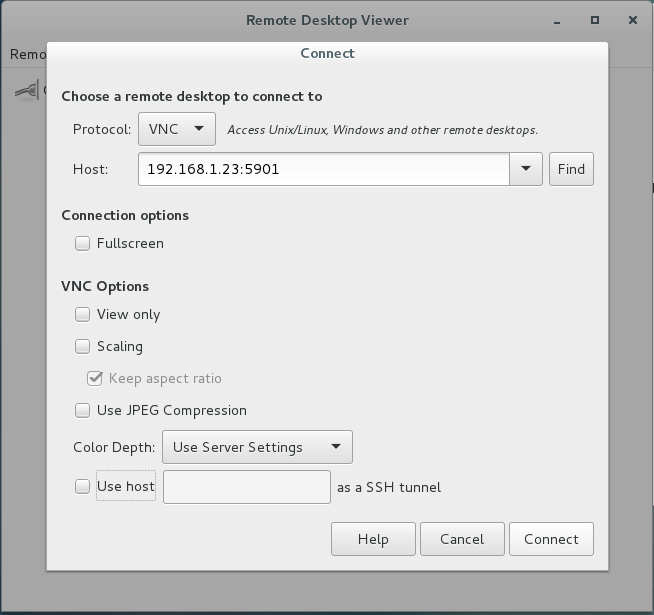
Task: Toggle Keep aspect ratio checkbox
Action: coord(95,378)
